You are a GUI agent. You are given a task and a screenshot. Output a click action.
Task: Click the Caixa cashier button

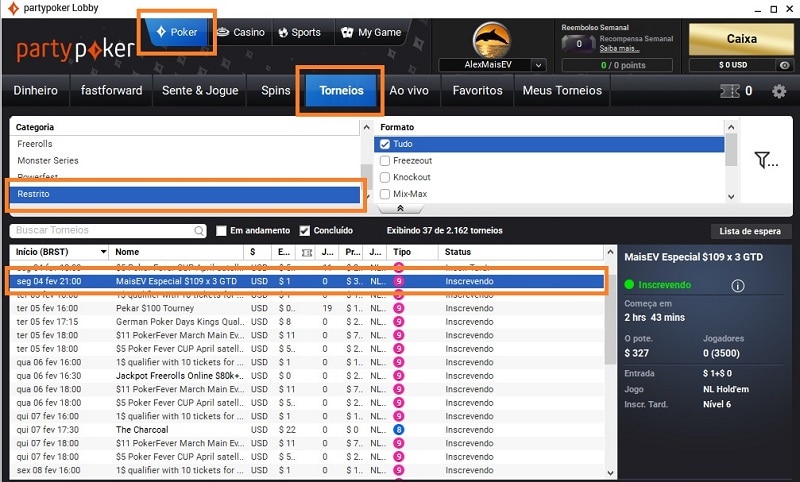click(741, 39)
